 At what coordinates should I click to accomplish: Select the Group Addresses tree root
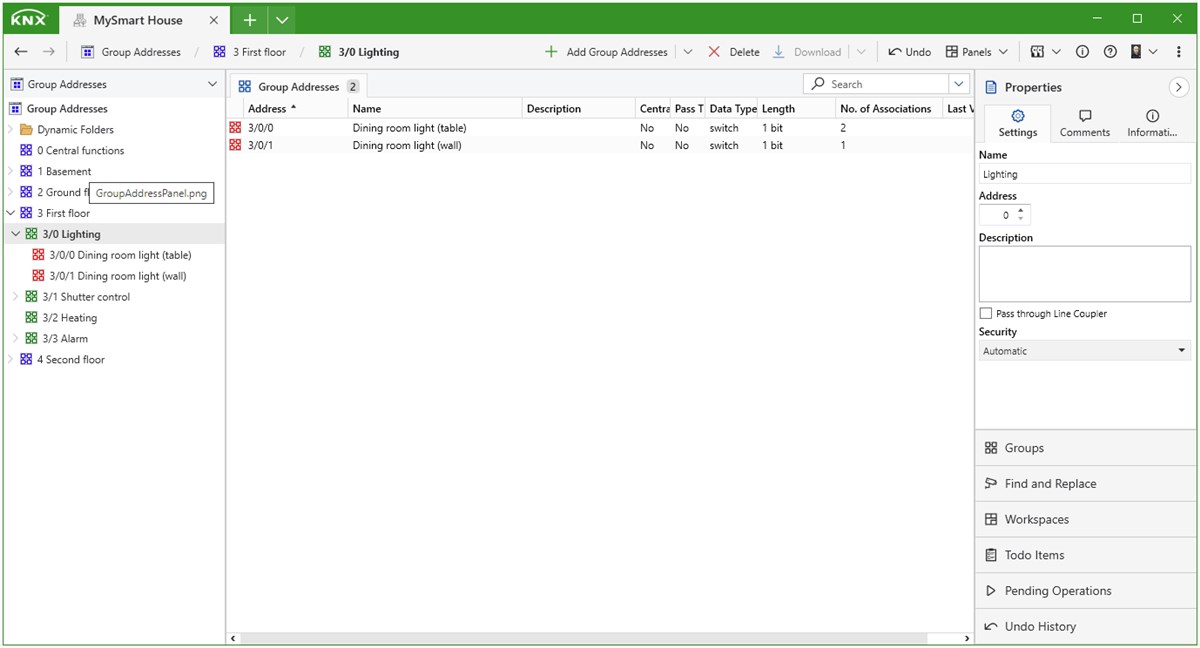66,108
